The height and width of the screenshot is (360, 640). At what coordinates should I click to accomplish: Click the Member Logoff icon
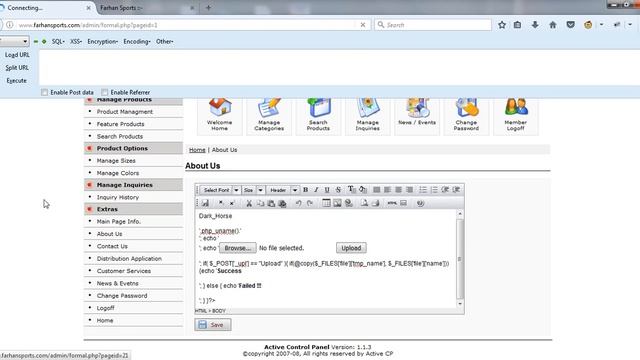click(x=516, y=115)
